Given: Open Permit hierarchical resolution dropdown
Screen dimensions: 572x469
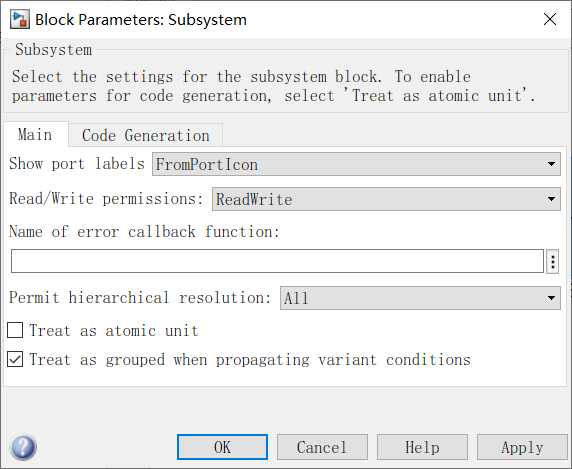Looking at the screenshot, I should tap(420, 298).
